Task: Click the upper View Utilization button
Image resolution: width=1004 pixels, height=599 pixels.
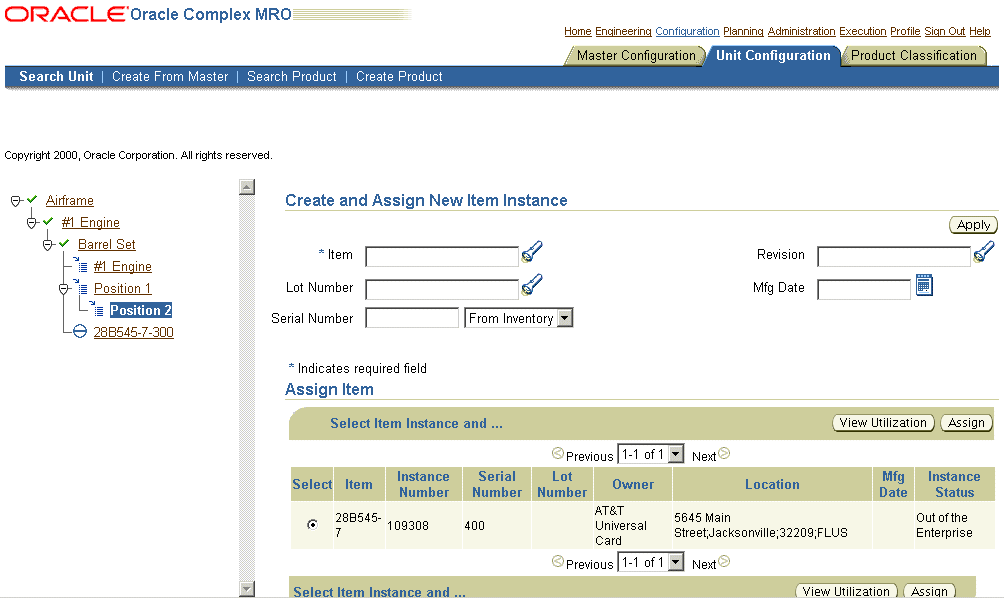Action: pos(883,423)
